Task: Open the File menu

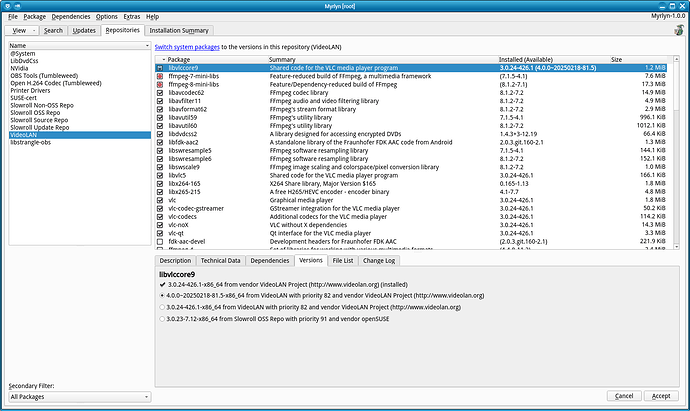Action: 13,17
